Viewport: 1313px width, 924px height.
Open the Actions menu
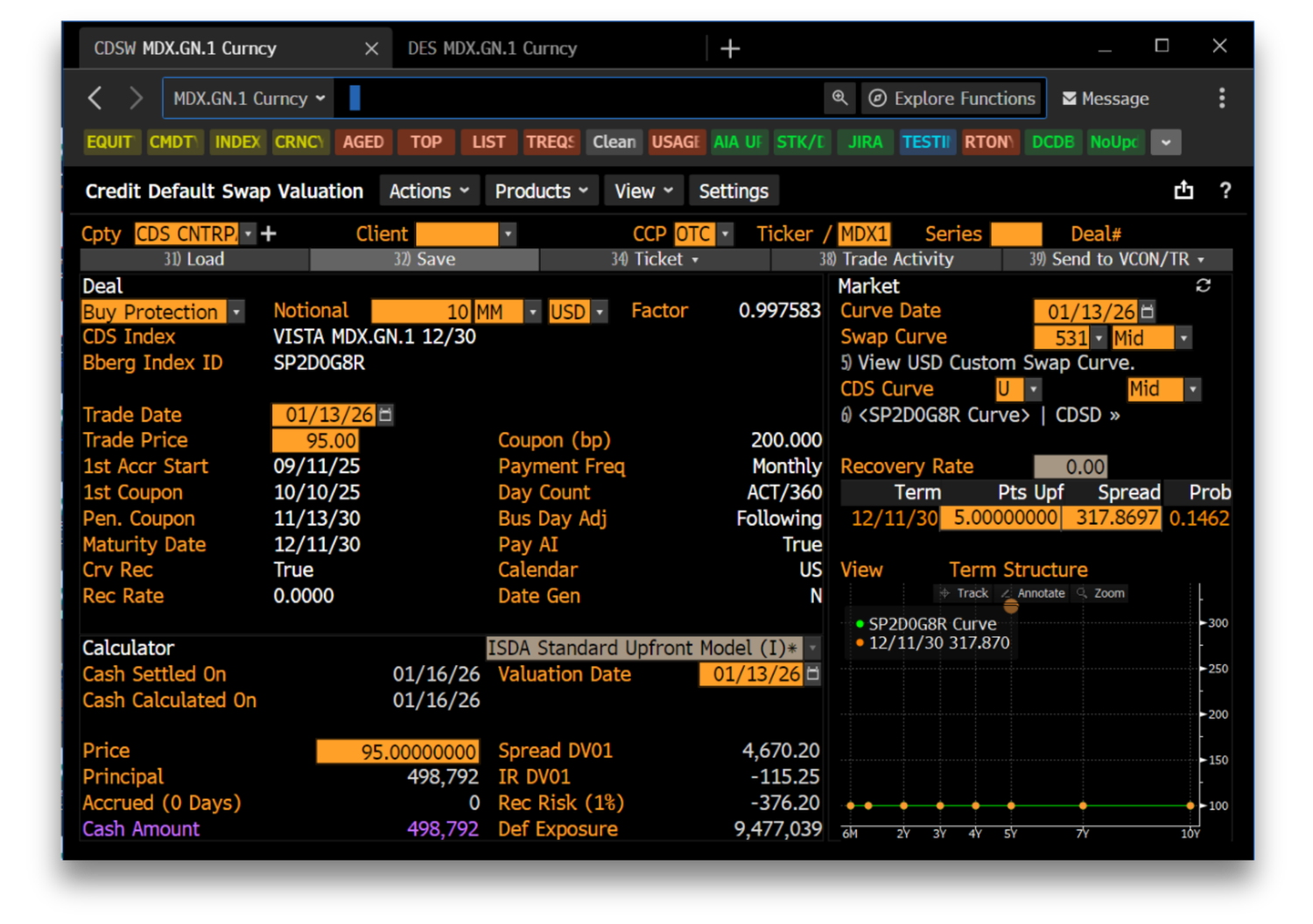click(430, 191)
